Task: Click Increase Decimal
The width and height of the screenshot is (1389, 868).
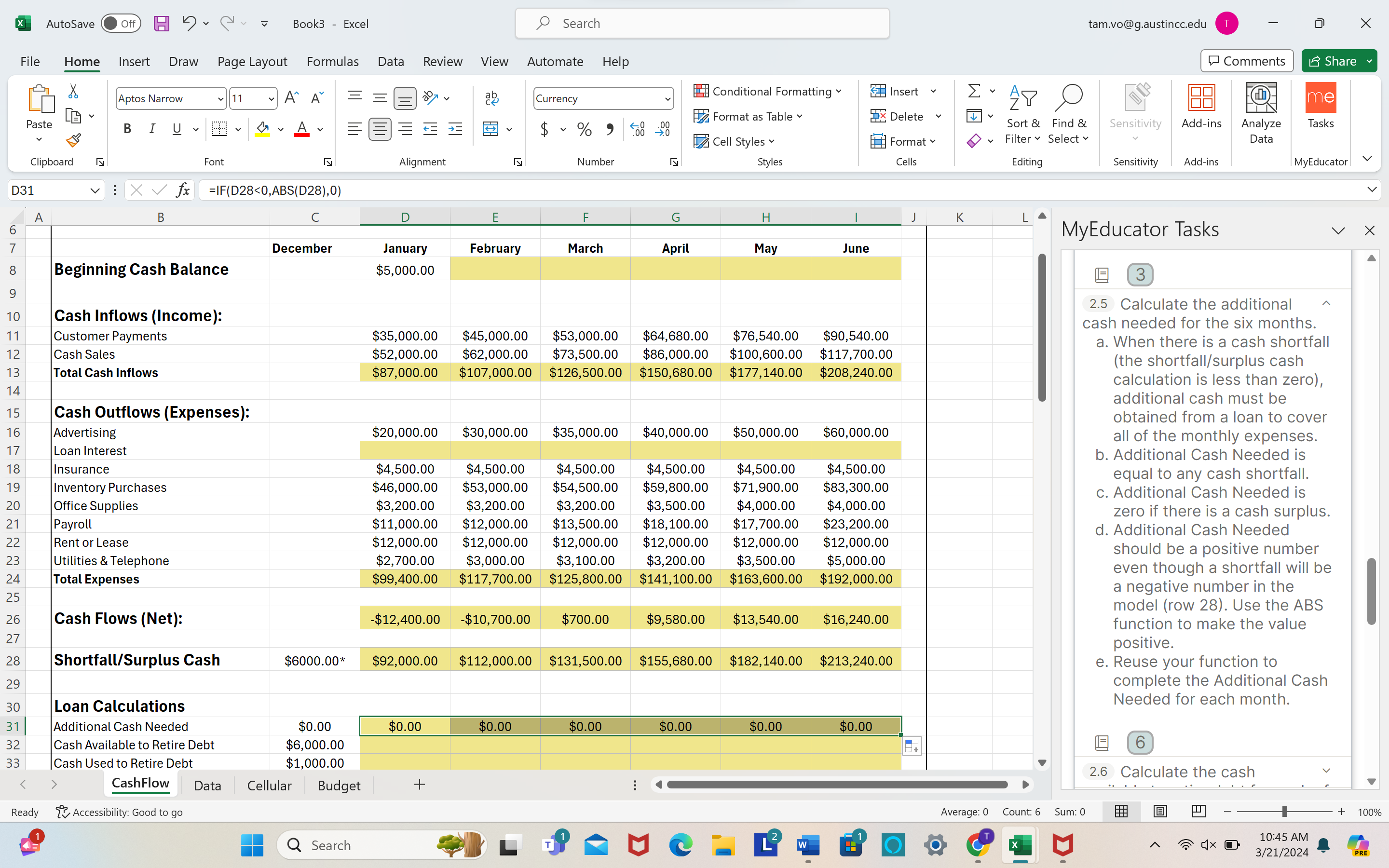Action: pos(636,129)
